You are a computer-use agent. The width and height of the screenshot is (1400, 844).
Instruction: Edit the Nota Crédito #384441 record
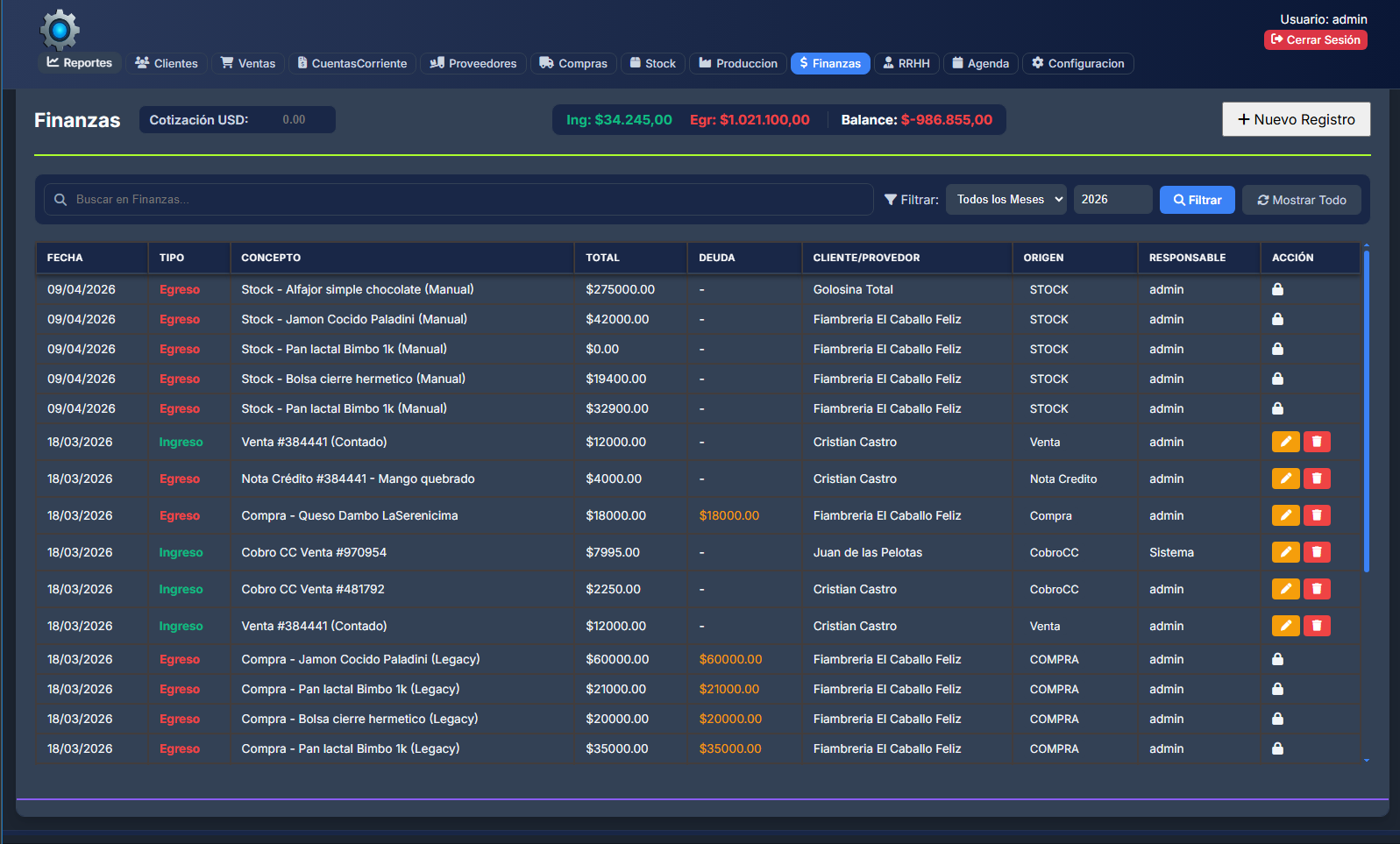click(1285, 479)
